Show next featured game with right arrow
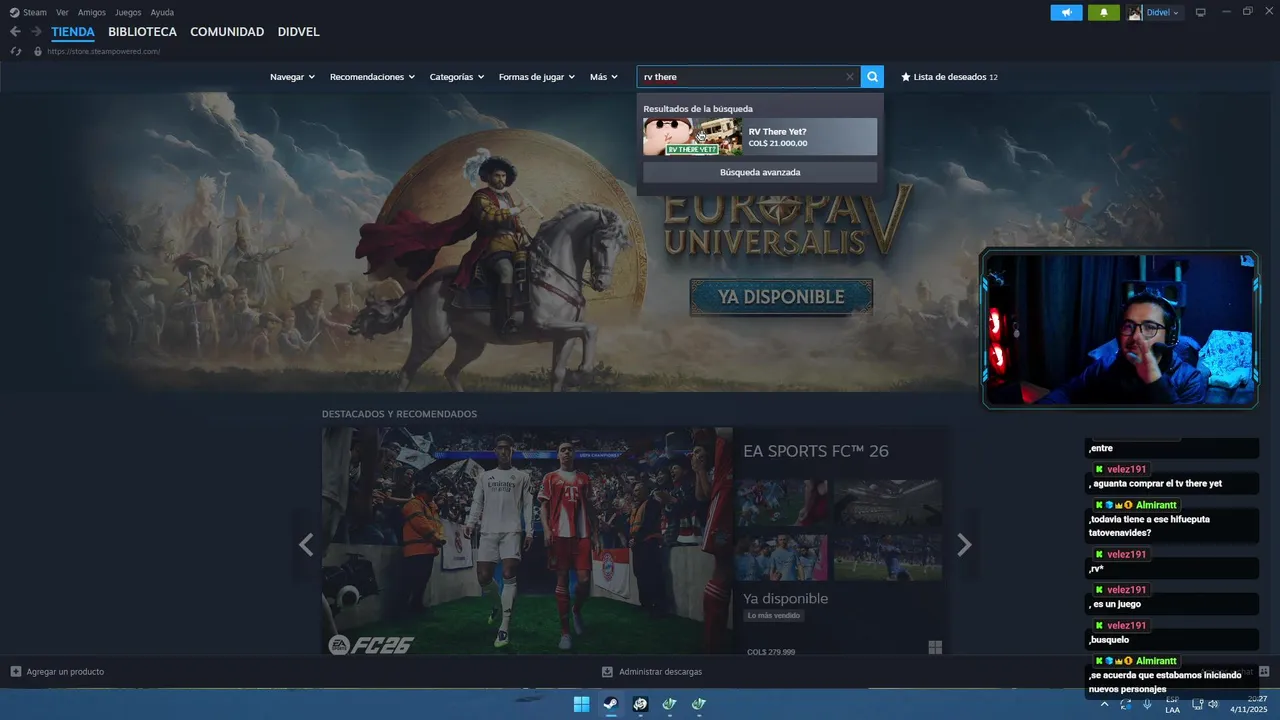 964,545
